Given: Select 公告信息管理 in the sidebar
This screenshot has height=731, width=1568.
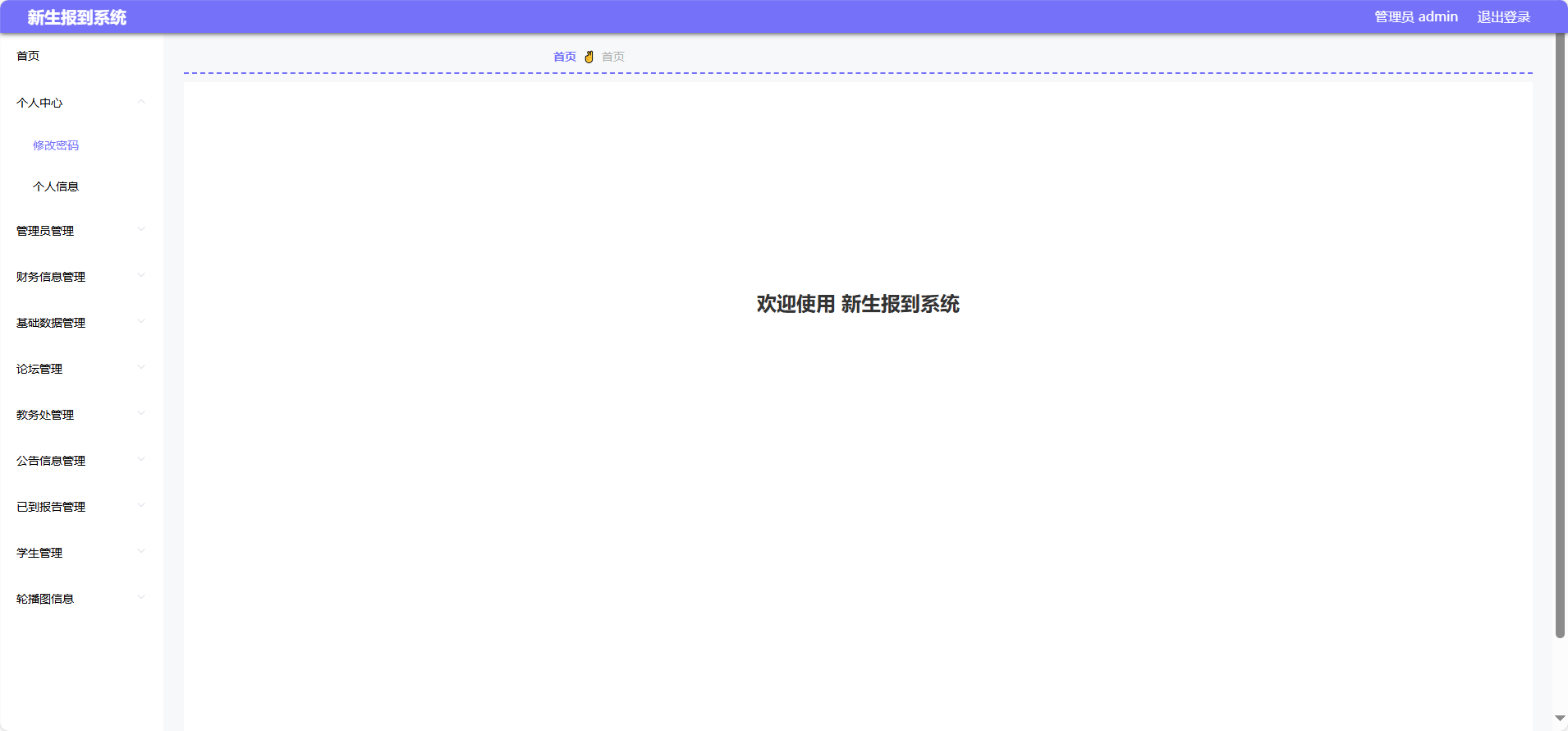Looking at the screenshot, I should click(x=51, y=461).
